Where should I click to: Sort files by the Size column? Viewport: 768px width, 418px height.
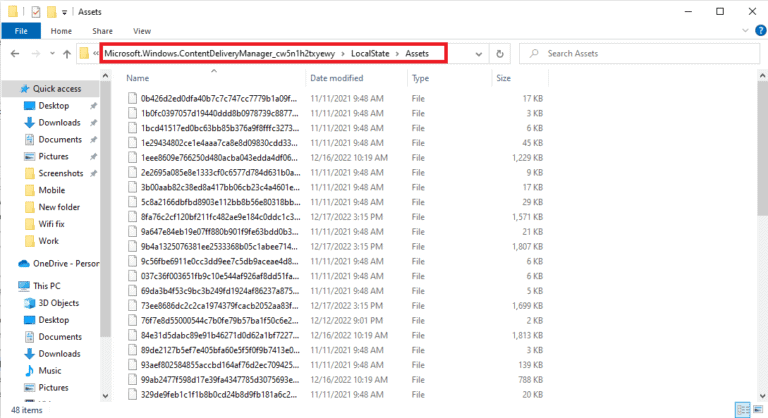(503, 78)
